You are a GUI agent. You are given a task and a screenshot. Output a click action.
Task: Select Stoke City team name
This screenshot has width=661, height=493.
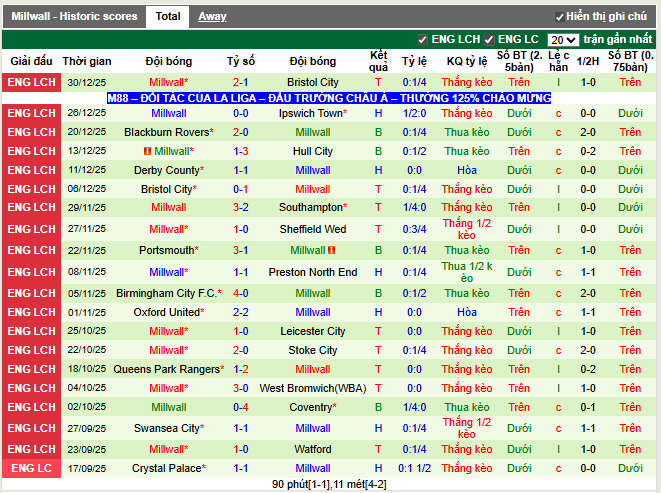coord(313,350)
